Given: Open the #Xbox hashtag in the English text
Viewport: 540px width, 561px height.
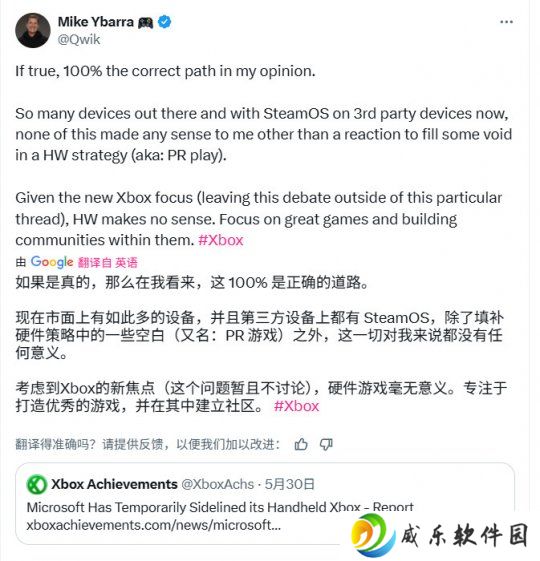Looking at the screenshot, I should click(221, 240).
